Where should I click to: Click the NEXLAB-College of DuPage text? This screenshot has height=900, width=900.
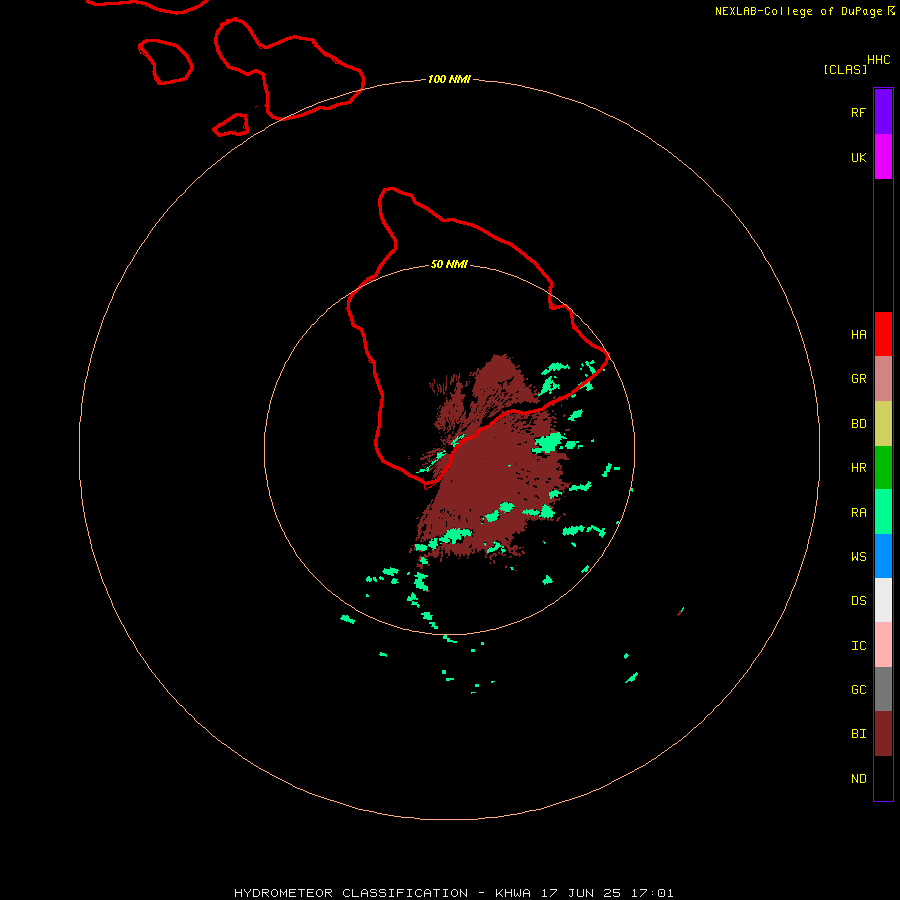click(798, 11)
